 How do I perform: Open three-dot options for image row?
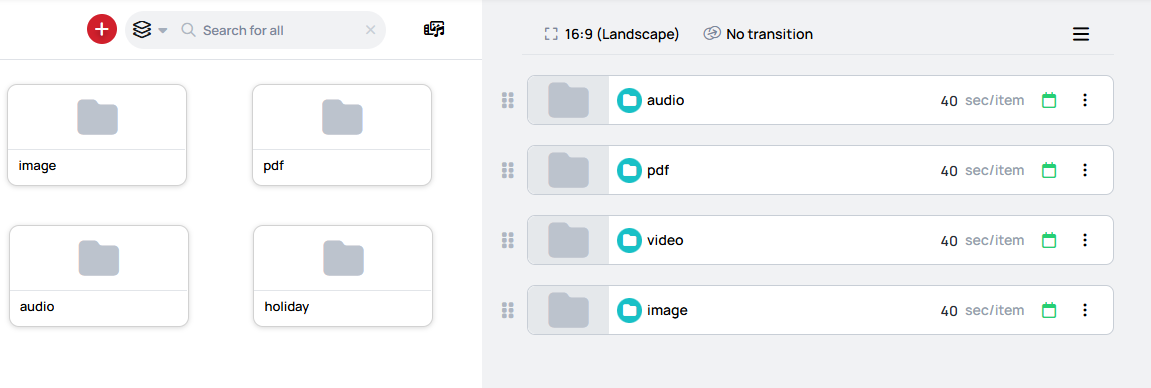pos(1085,310)
